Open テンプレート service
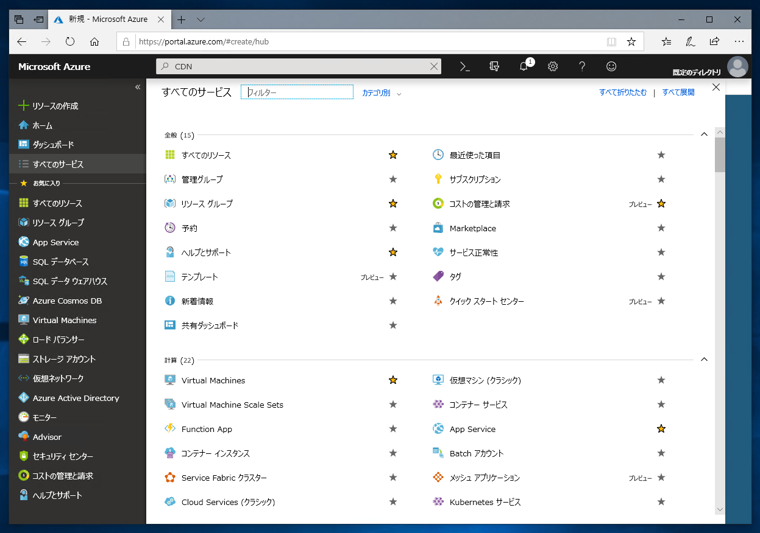Viewport: 760px width, 533px height. coord(199,277)
